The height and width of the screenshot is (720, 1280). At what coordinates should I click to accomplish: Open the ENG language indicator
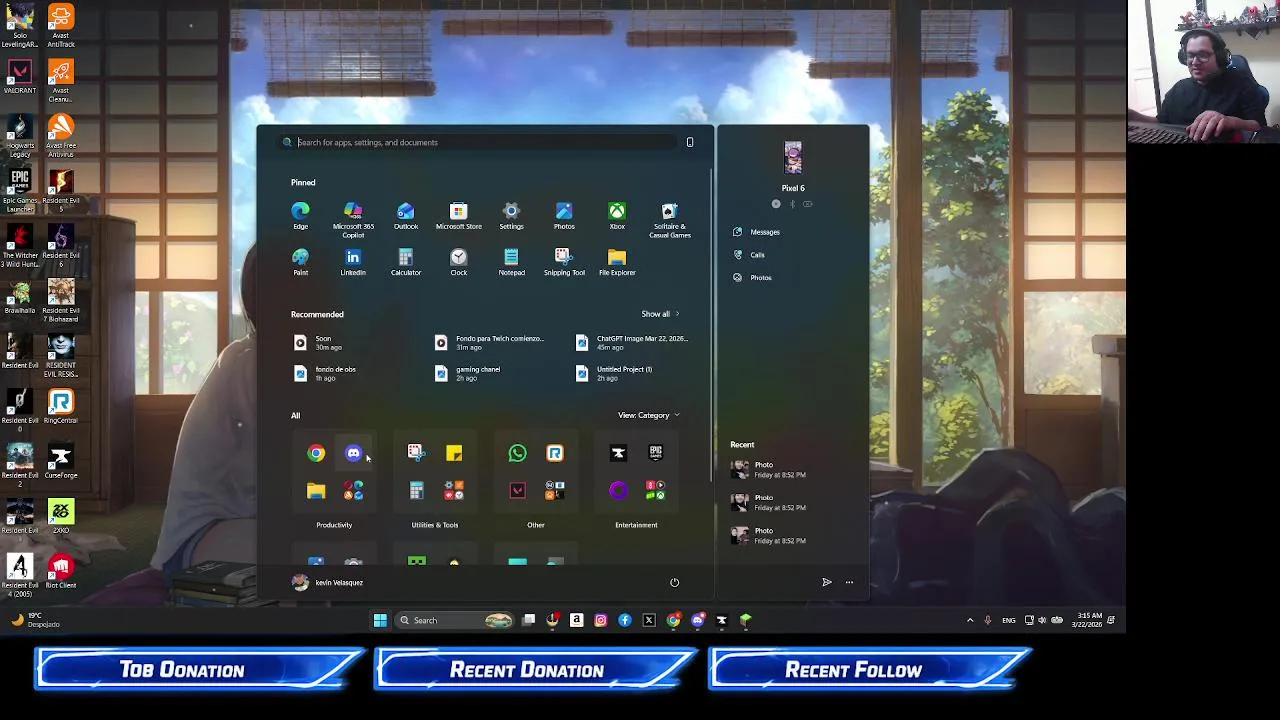1009,620
